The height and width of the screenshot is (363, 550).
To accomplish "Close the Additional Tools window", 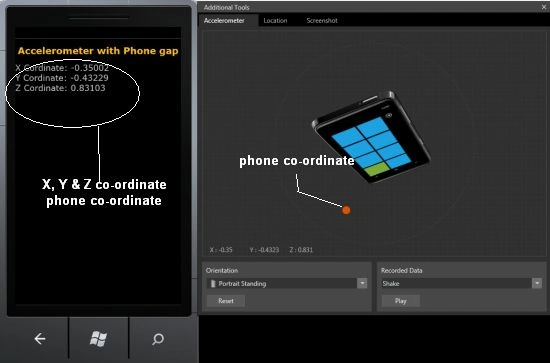I will click(x=544, y=7).
